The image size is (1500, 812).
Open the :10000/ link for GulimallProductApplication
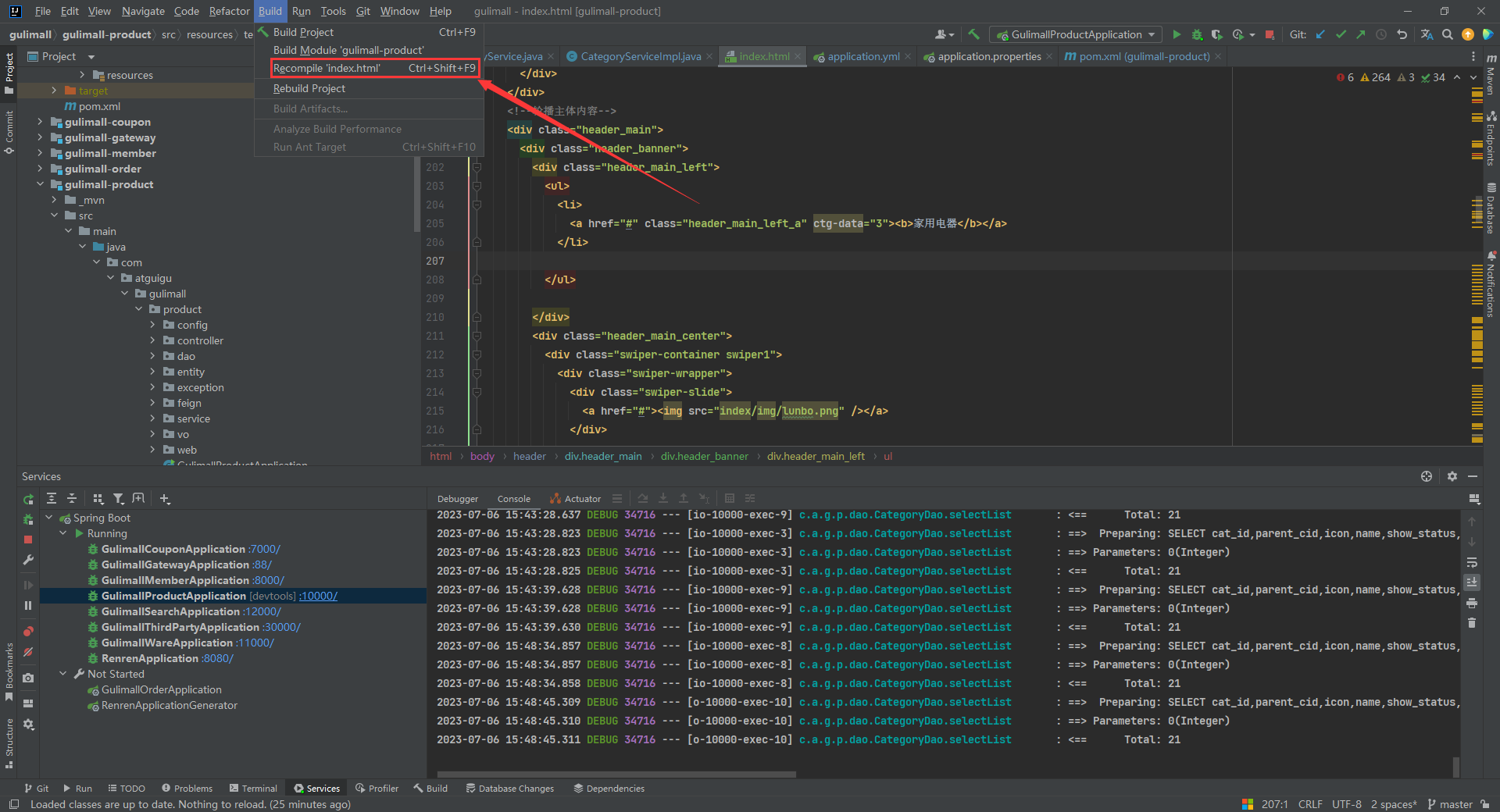(x=319, y=596)
